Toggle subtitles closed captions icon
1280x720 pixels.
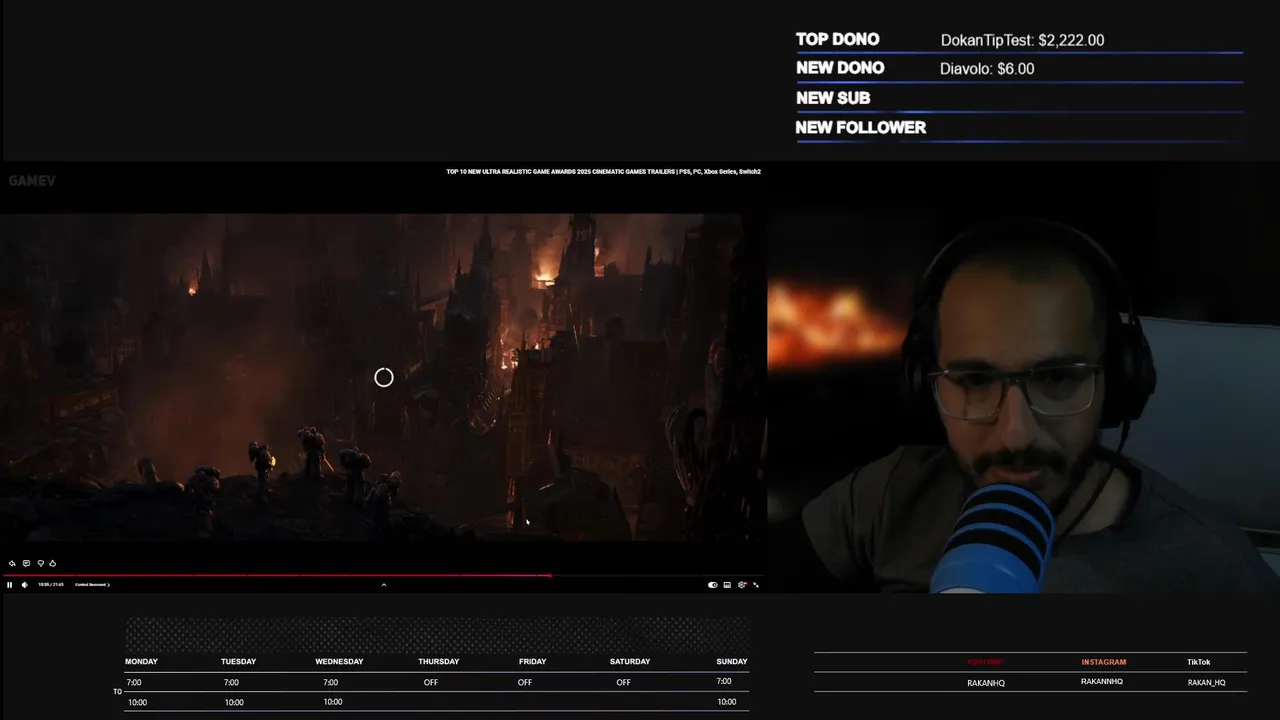point(727,585)
